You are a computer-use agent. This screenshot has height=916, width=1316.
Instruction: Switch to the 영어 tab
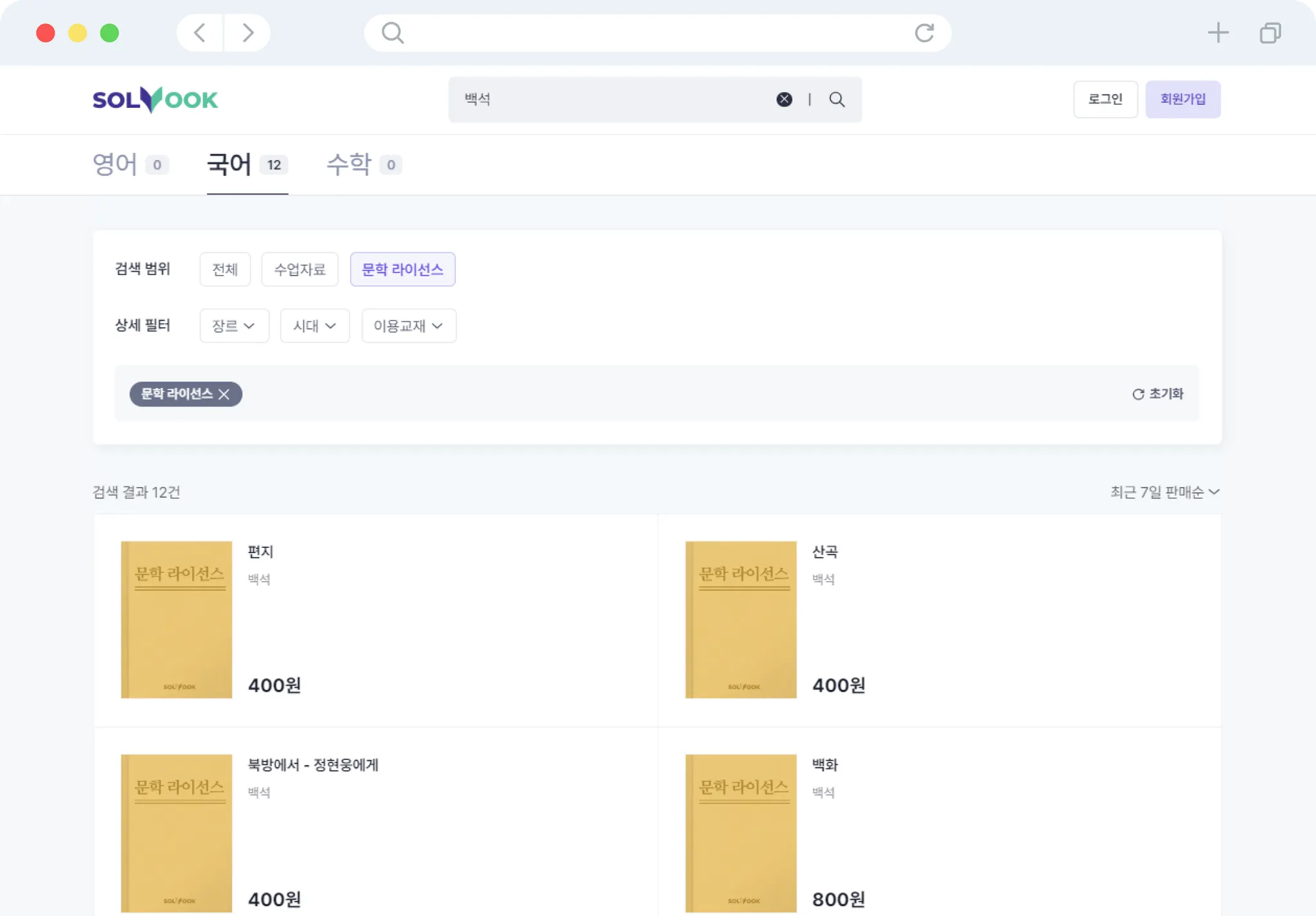click(x=130, y=164)
